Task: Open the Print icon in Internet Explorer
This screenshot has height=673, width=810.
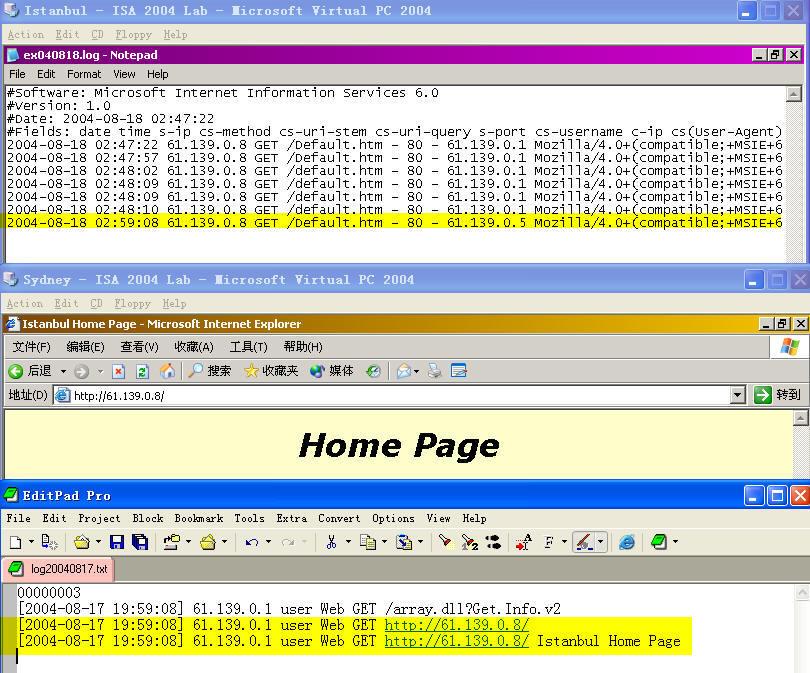Action: click(x=435, y=371)
